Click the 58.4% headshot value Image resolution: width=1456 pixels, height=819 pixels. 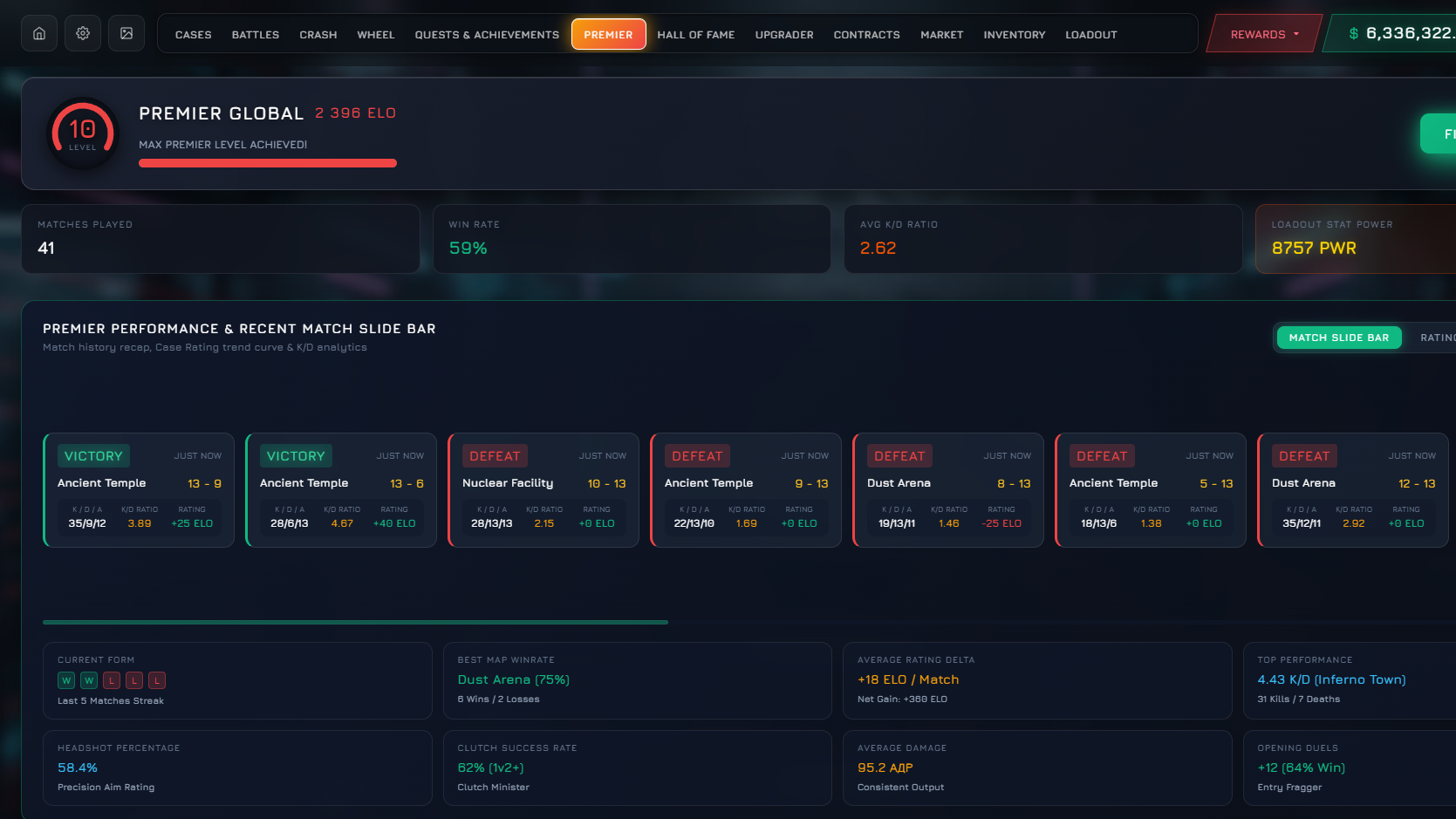(x=78, y=768)
